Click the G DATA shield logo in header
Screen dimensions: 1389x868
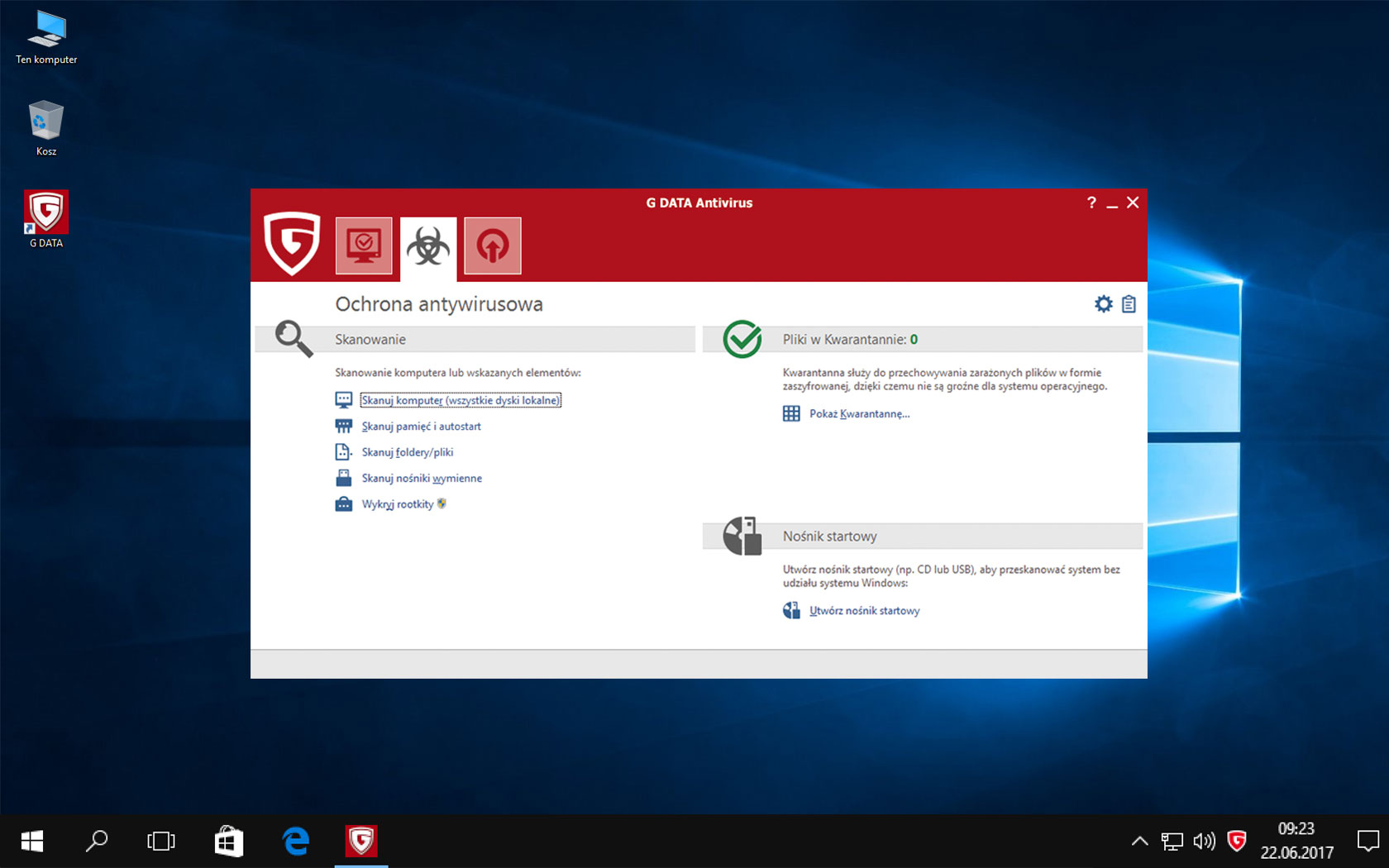(292, 243)
